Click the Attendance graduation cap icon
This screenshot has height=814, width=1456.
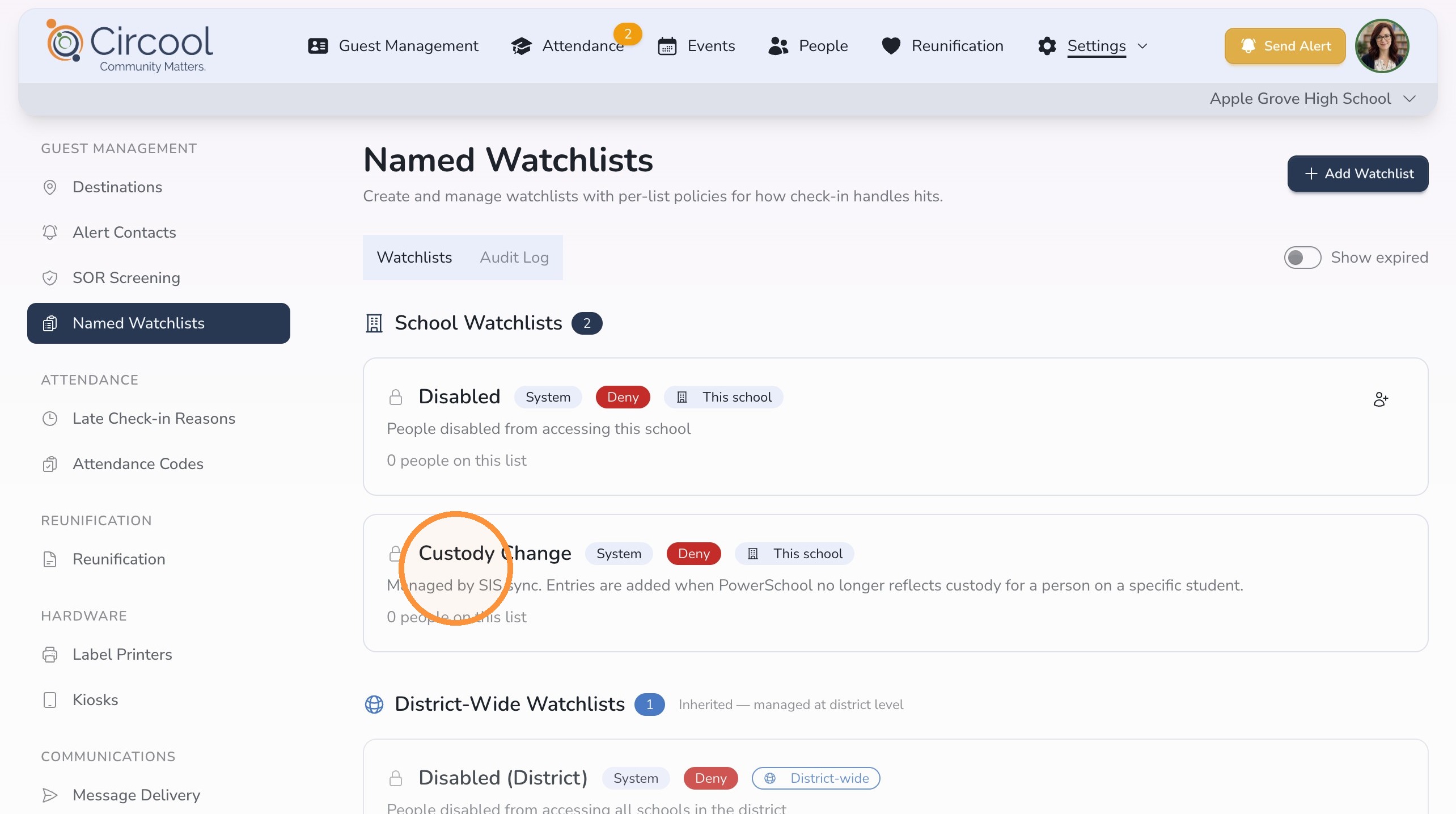click(521, 46)
